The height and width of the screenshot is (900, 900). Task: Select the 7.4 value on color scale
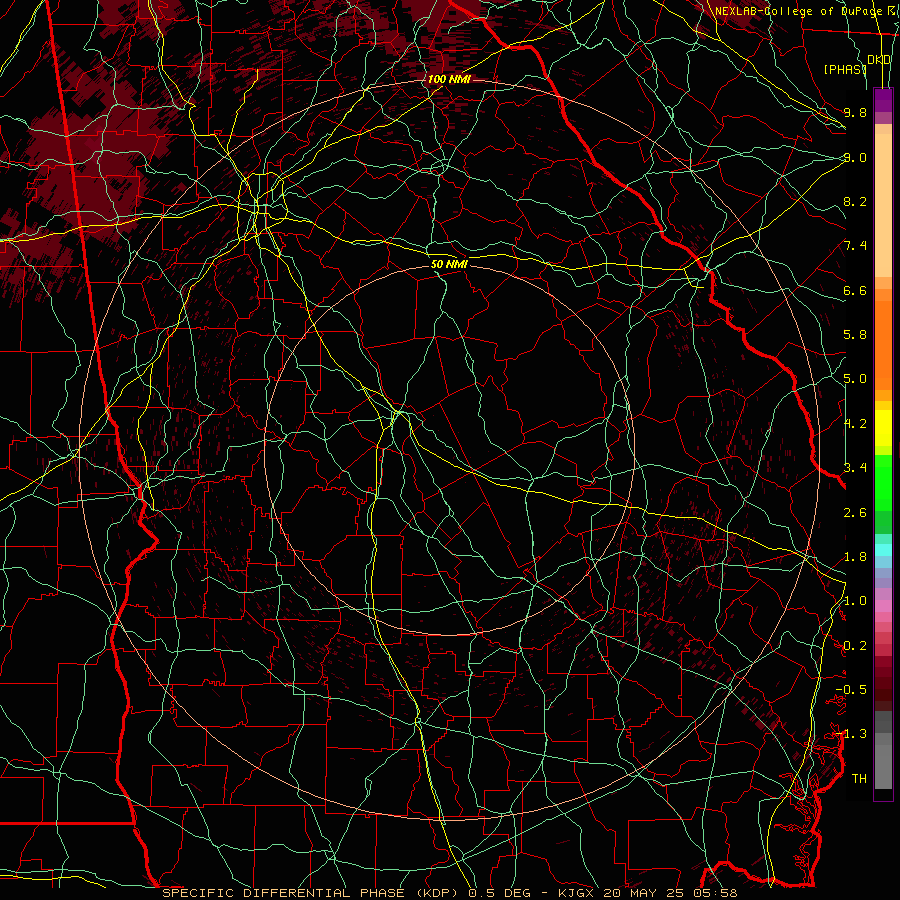(855, 246)
